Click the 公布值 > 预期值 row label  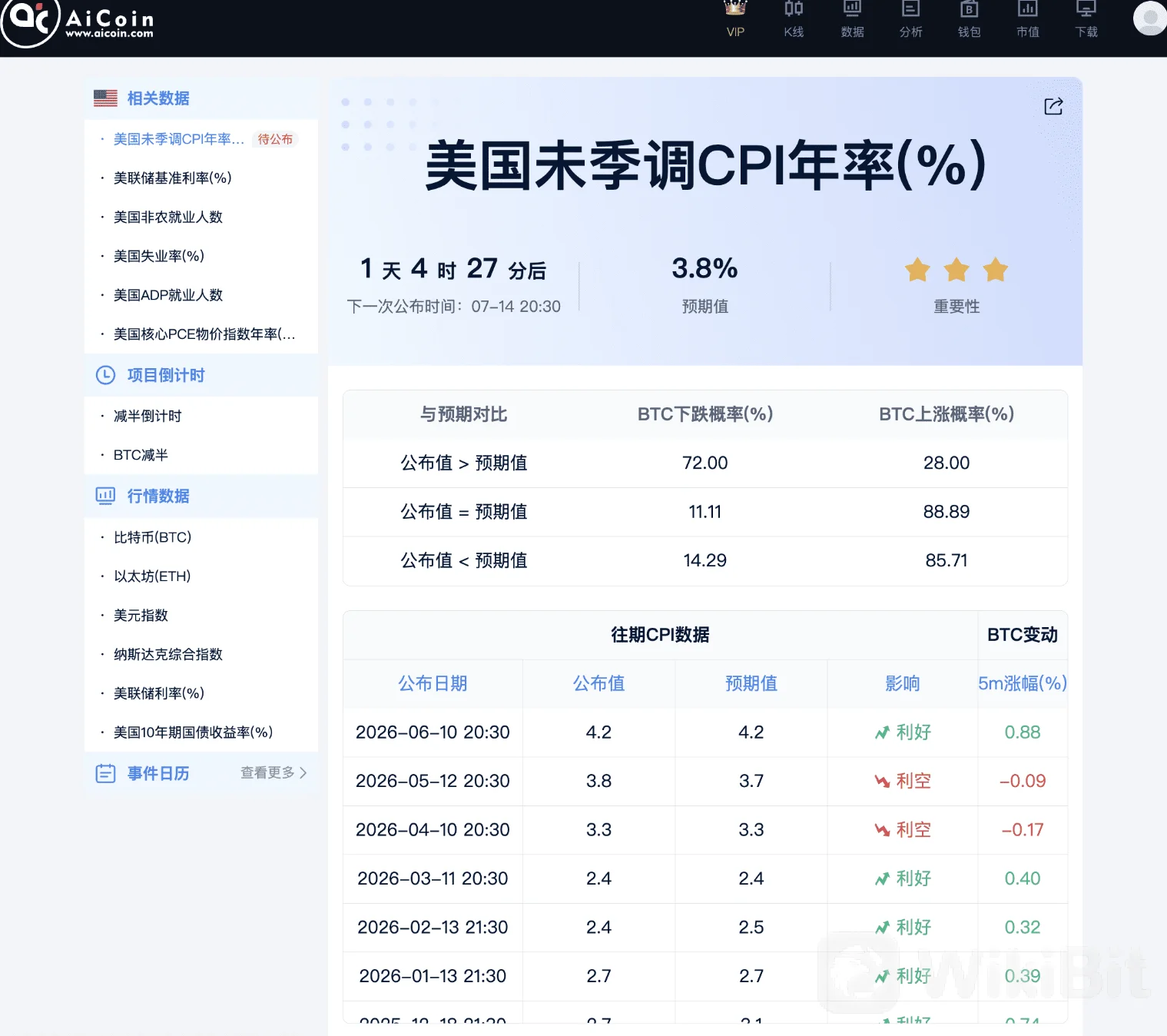[463, 463]
